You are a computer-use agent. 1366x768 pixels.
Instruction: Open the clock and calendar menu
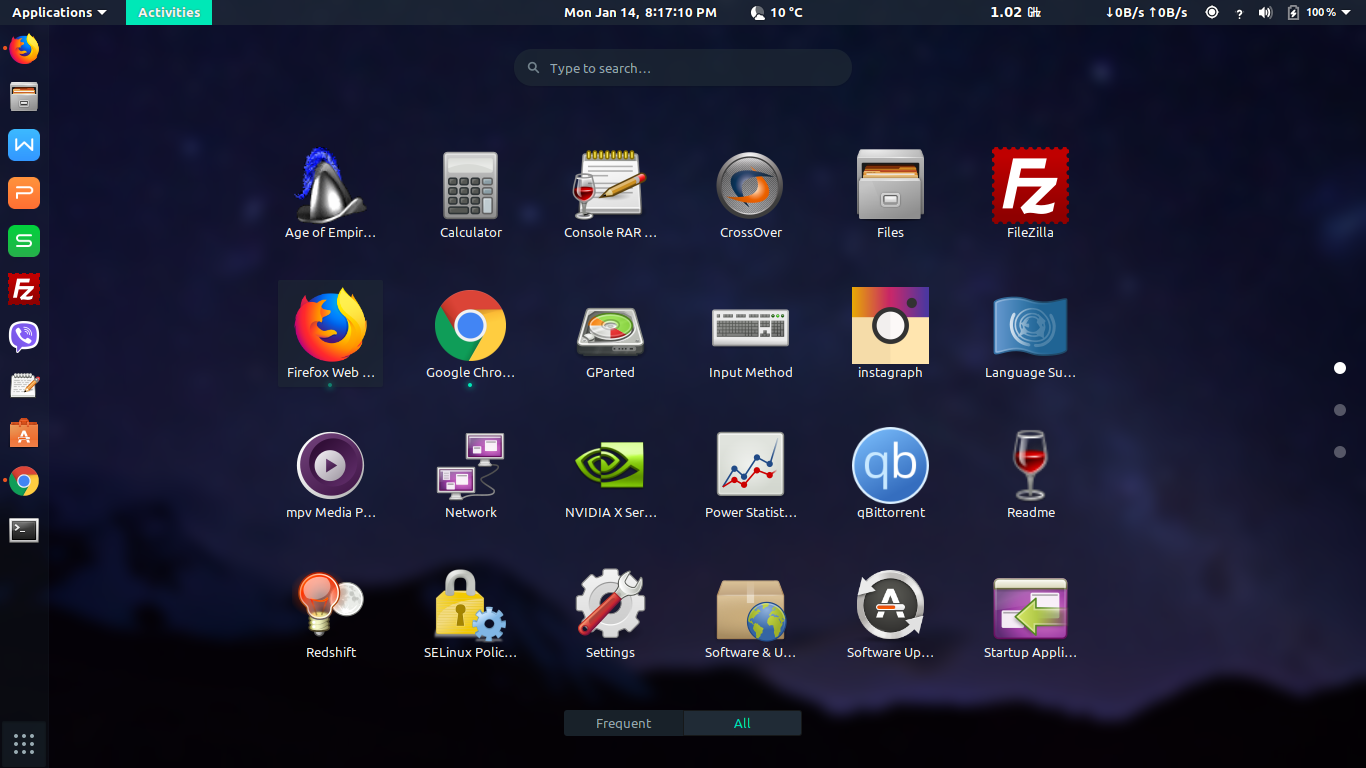640,12
